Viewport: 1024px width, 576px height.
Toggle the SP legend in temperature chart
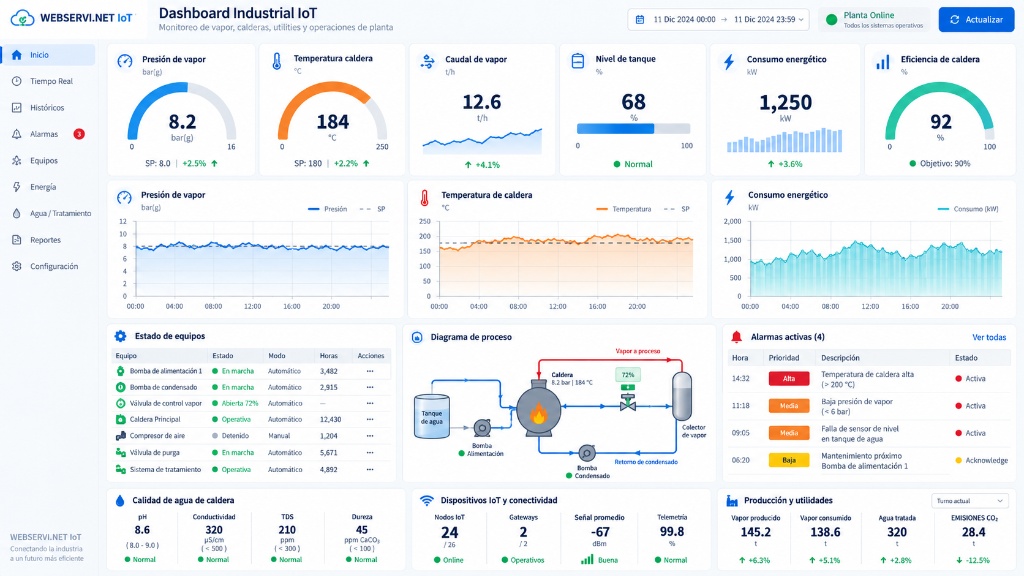coord(677,209)
